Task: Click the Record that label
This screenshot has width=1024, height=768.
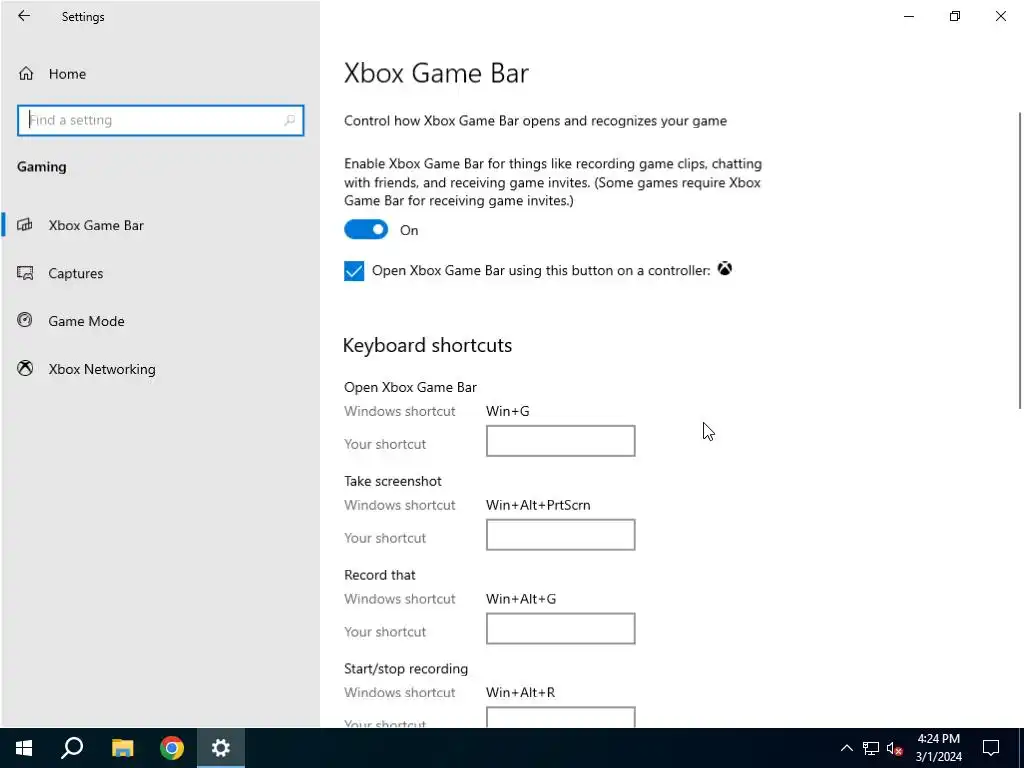Action: click(x=379, y=575)
